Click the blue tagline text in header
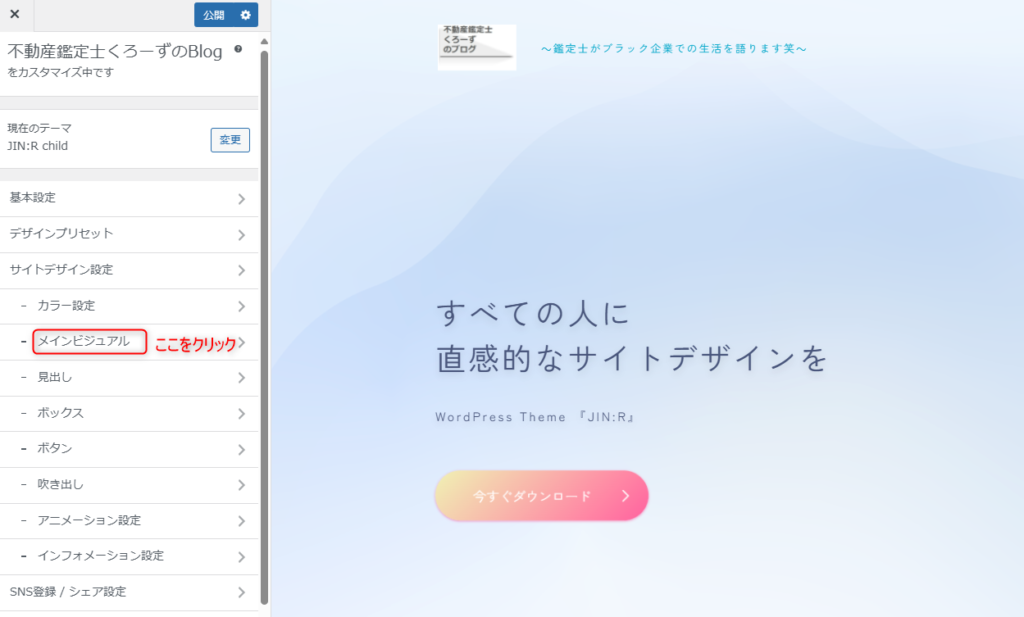This screenshot has width=1024, height=617. tap(674, 48)
